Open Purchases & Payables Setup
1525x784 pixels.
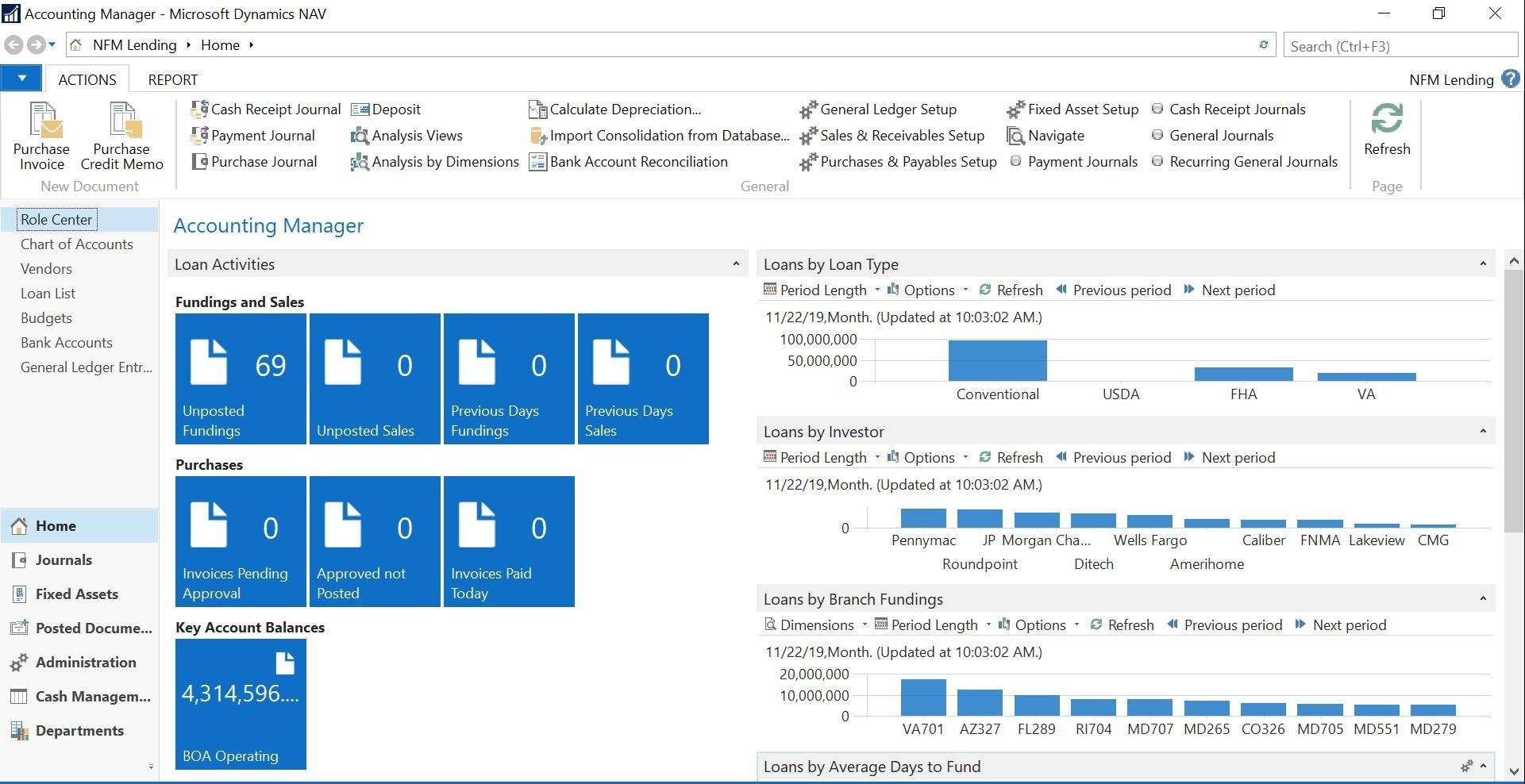coord(899,162)
